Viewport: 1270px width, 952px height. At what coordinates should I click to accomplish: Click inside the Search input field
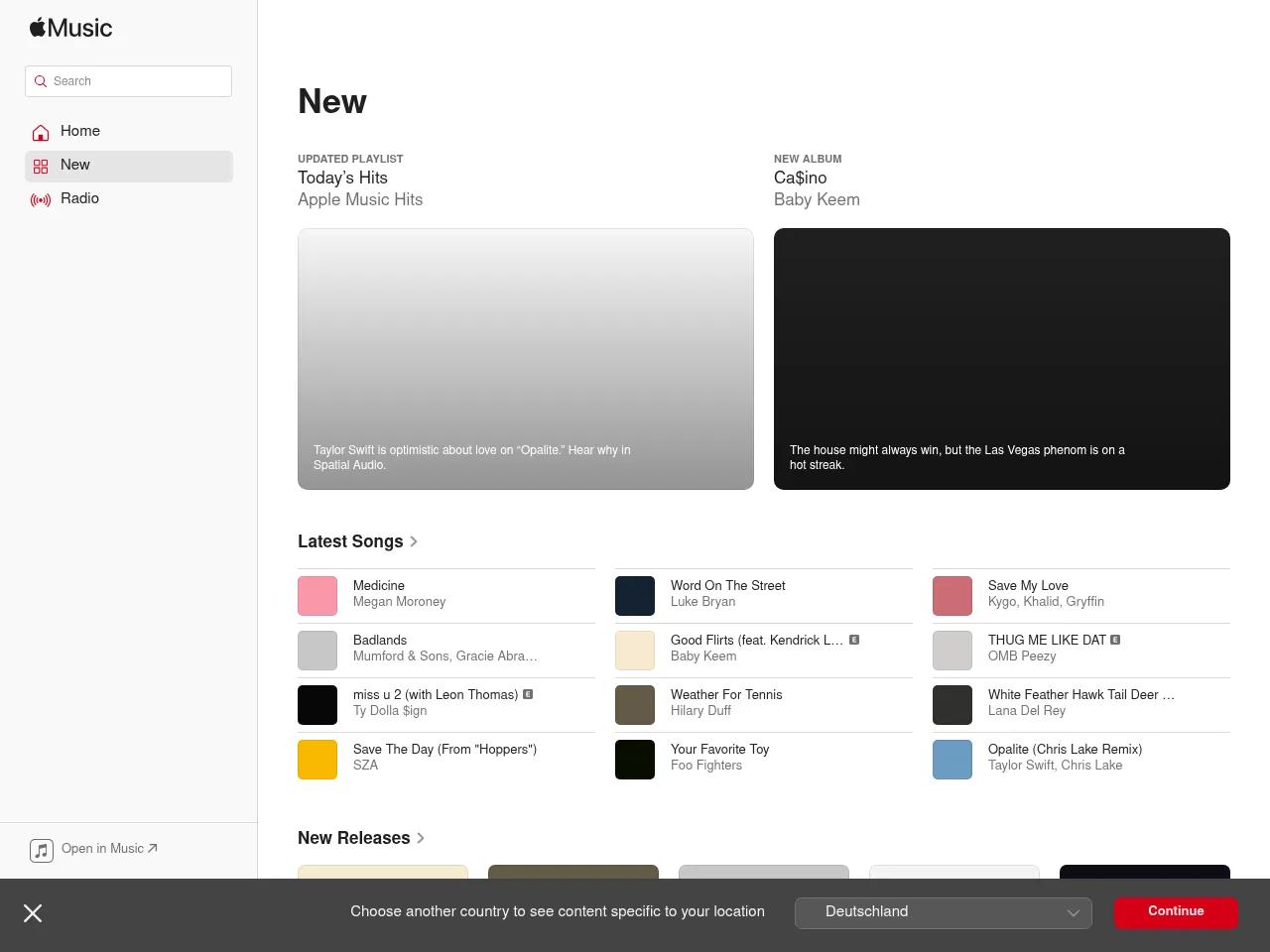[128, 81]
